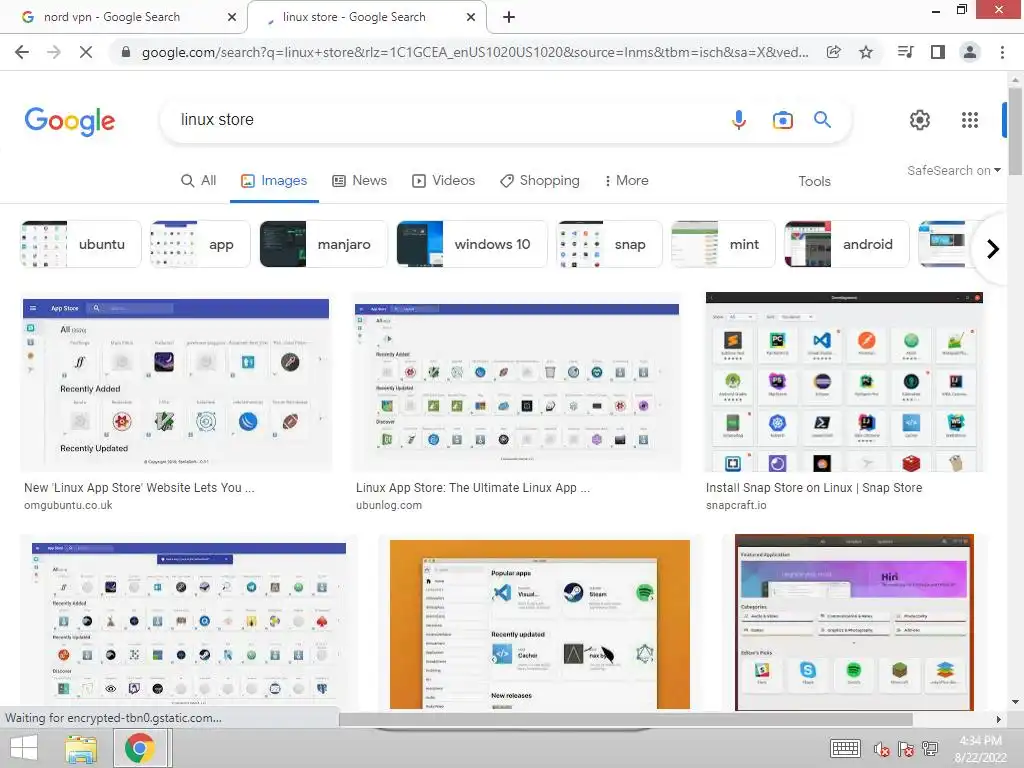The height and width of the screenshot is (768, 1024).
Task: Open the snapcraft Snap Store thumbnail
Action: pos(844,382)
